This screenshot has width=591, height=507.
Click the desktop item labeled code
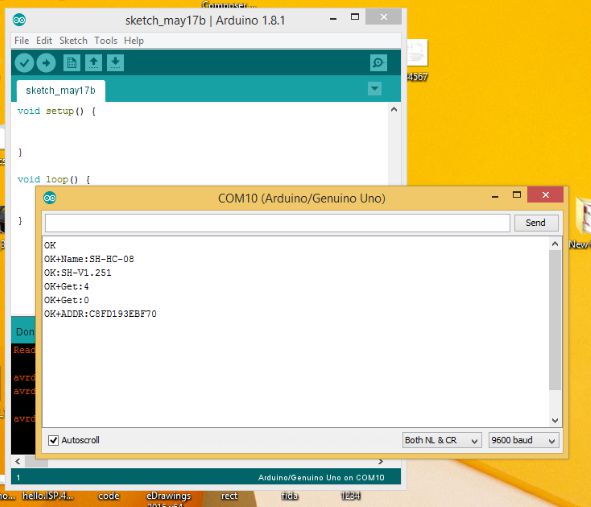coord(109,496)
